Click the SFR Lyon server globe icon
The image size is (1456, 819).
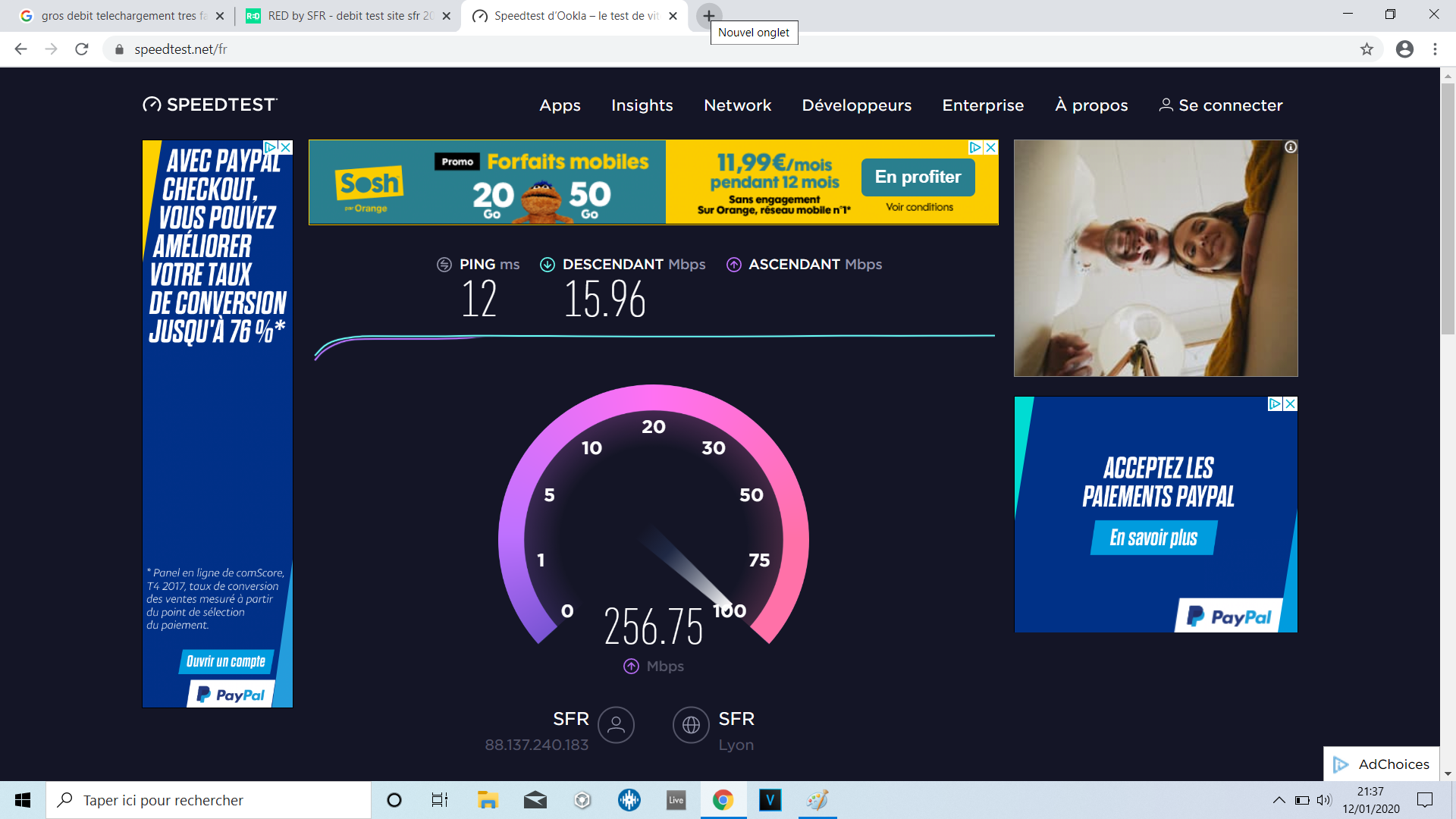[x=691, y=725]
